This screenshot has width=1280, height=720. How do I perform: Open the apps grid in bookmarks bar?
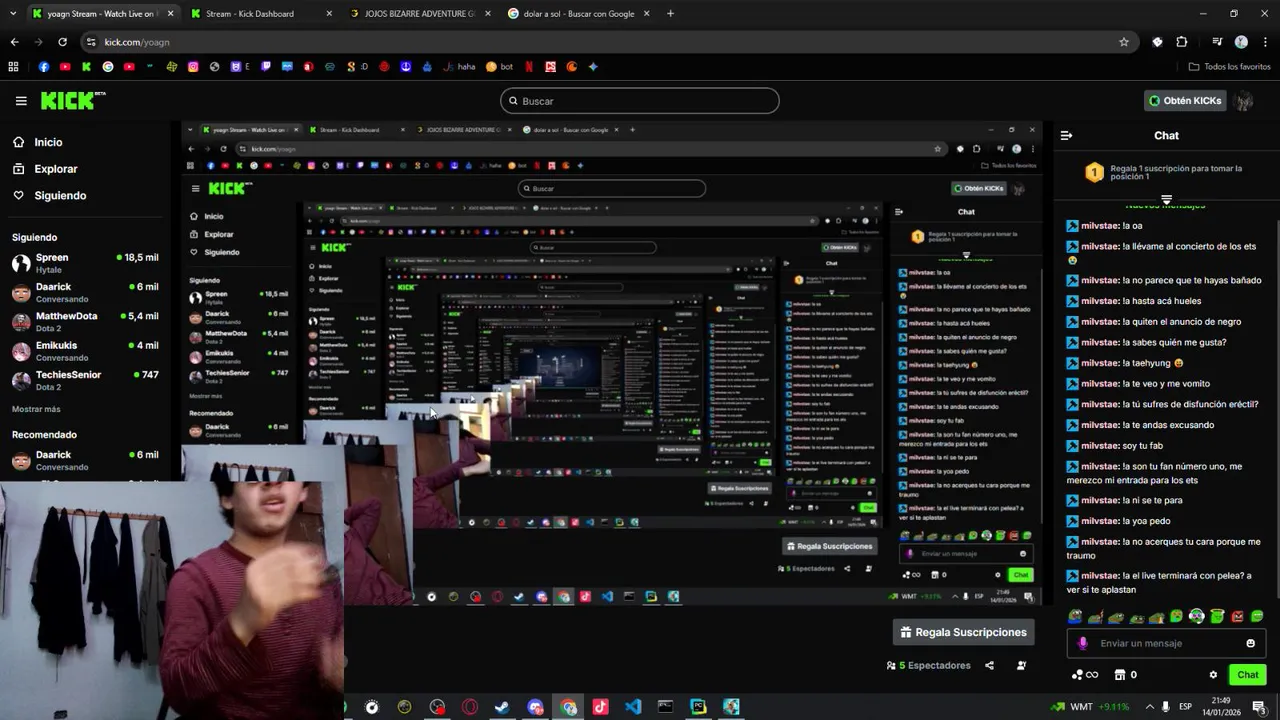pos(13,67)
